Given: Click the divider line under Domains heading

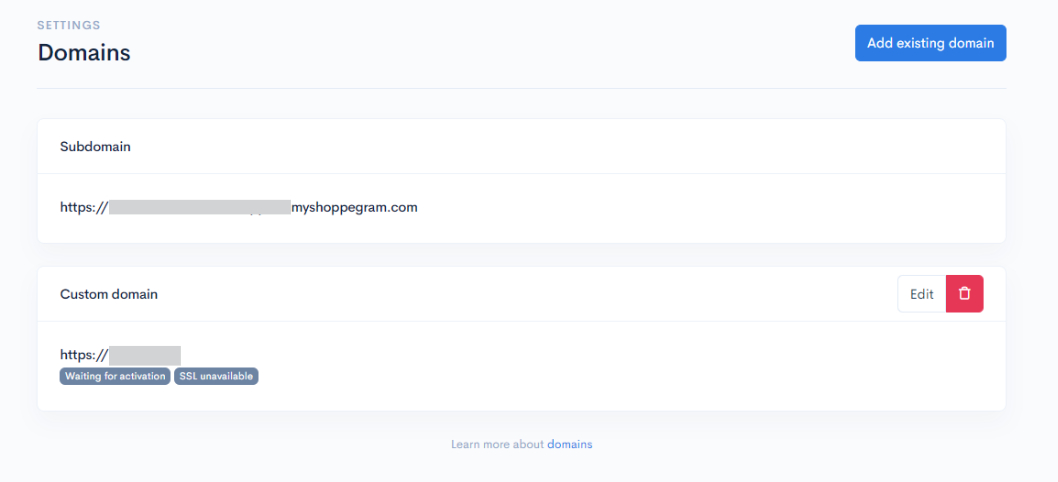Looking at the screenshot, I should coord(522,88).
